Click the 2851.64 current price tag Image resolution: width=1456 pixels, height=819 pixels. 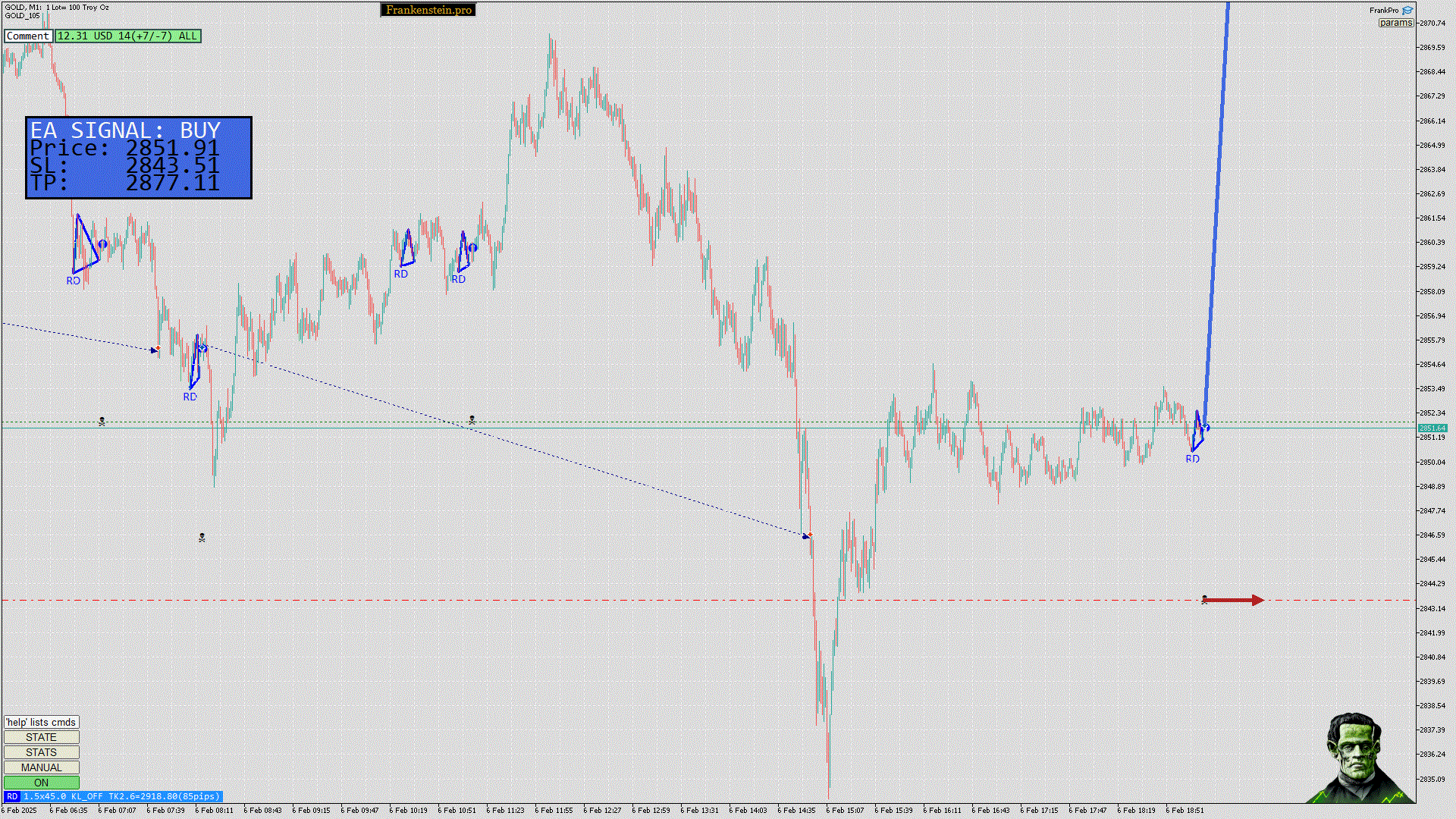coord(1432,428)
